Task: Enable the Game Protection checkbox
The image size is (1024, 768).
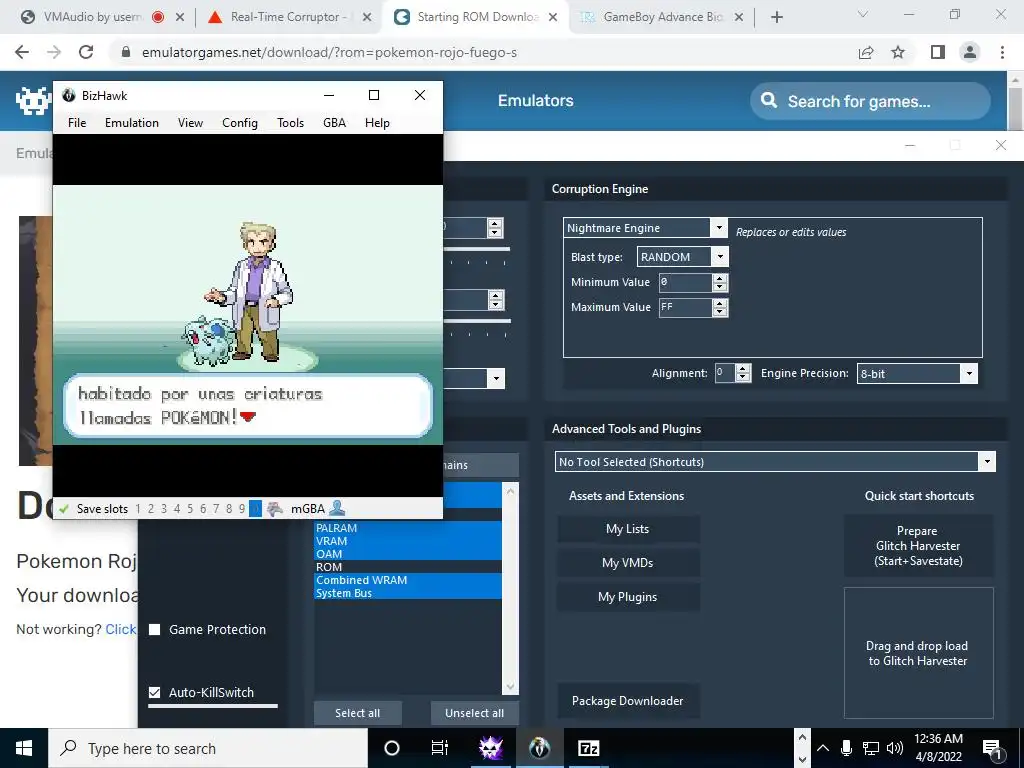Action: (x=155, y=630)
